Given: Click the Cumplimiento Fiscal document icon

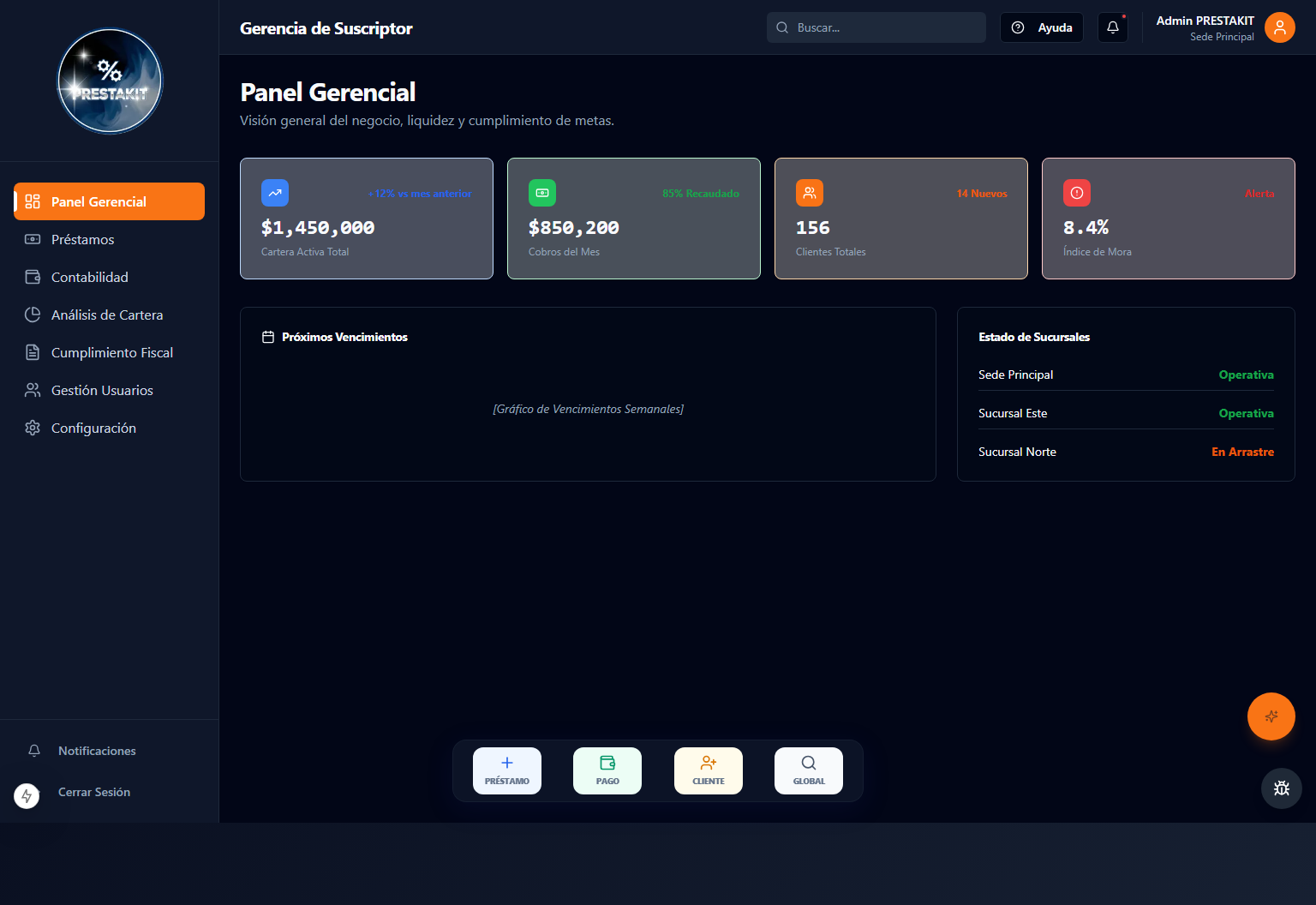Looking at the screenshot, I should (x=33, y=352).
